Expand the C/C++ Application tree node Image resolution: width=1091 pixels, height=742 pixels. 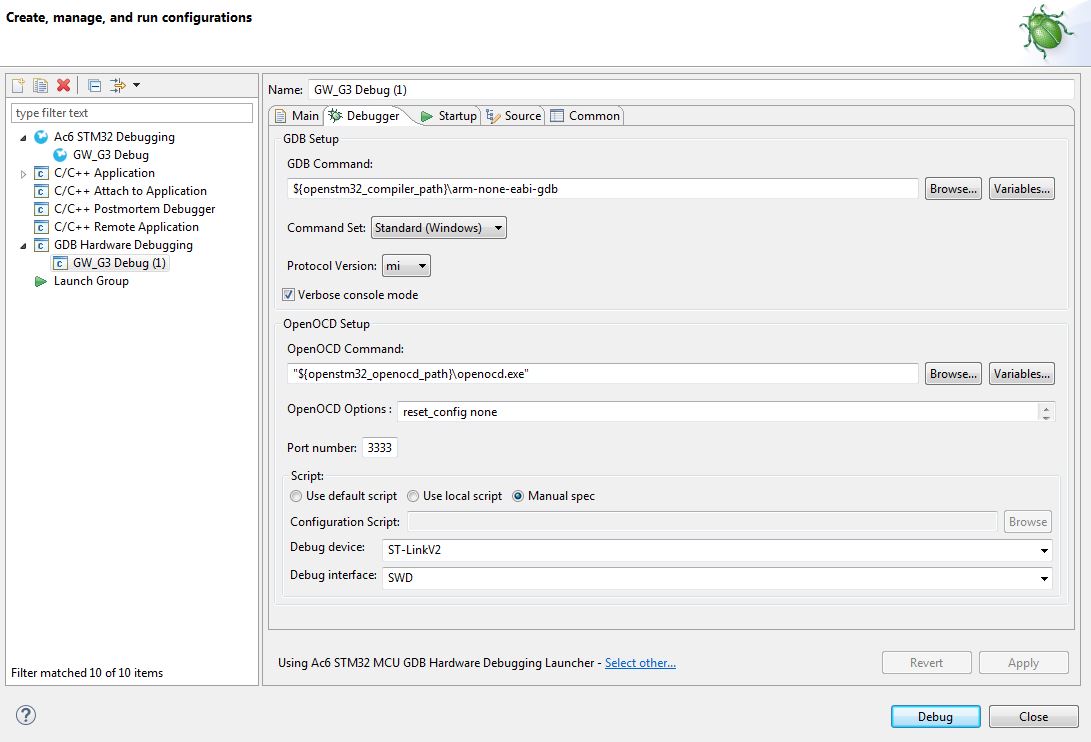pyautogui.click(x=24, y=174)
